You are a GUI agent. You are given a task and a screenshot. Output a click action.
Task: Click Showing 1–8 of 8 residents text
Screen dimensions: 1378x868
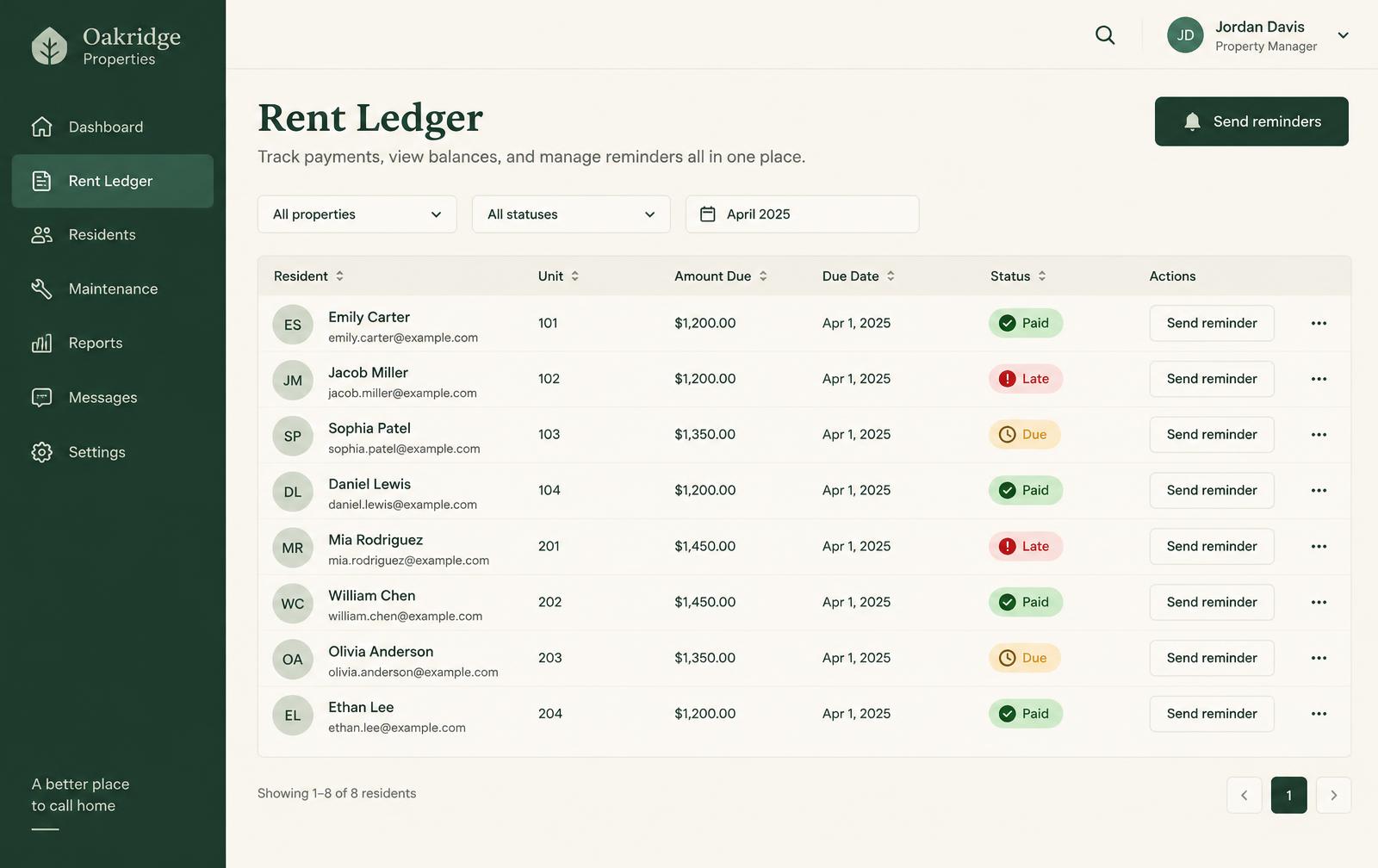pyautogui.click(x=337, y=794)
